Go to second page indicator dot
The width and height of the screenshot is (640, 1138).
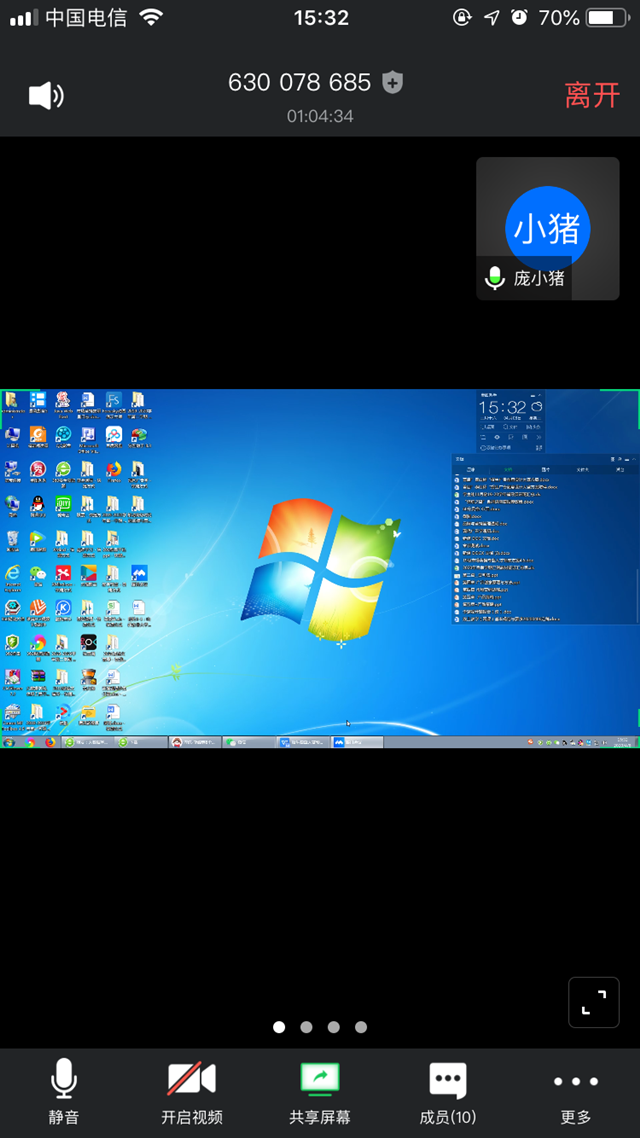click(x=306, y=1027)
